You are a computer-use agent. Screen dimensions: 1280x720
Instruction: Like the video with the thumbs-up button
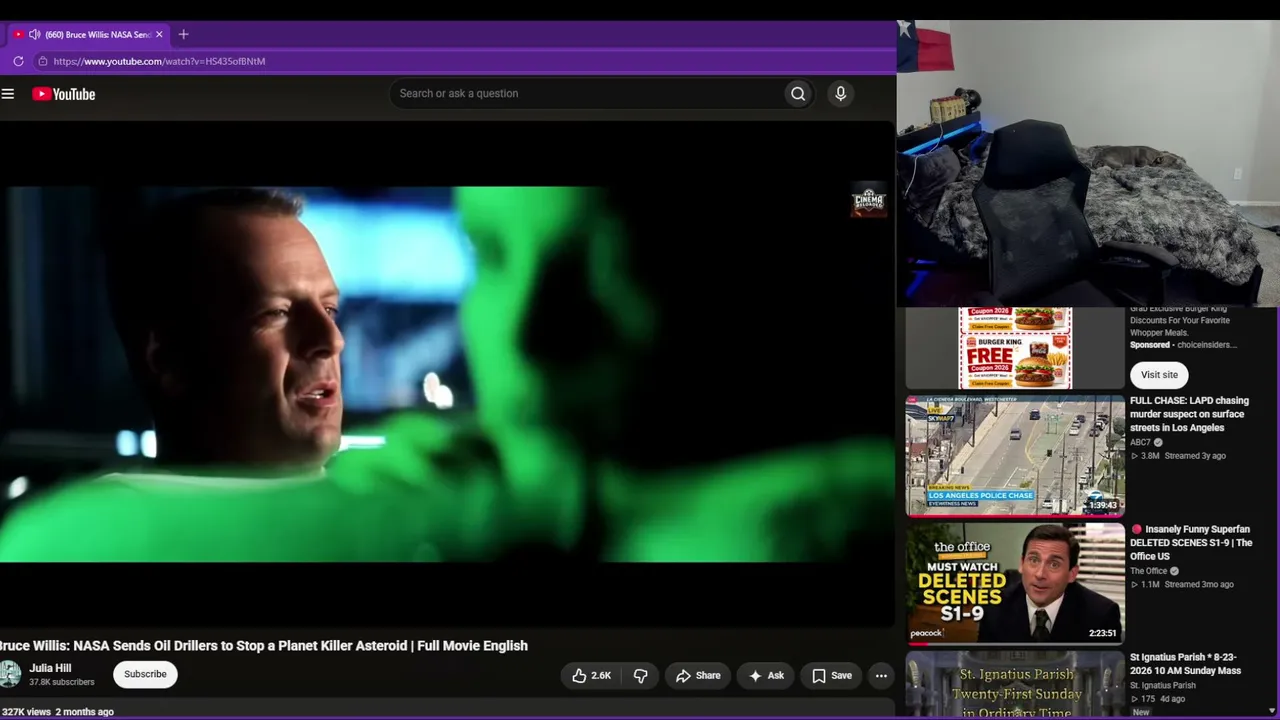(x=591, y=676)
